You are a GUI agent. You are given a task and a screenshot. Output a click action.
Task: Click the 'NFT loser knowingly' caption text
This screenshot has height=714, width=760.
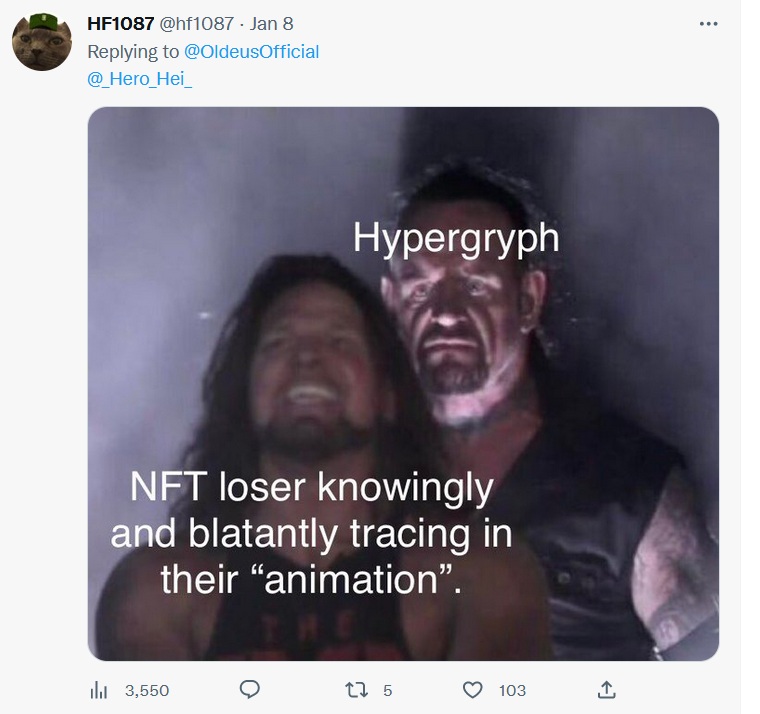click(312, 488)
